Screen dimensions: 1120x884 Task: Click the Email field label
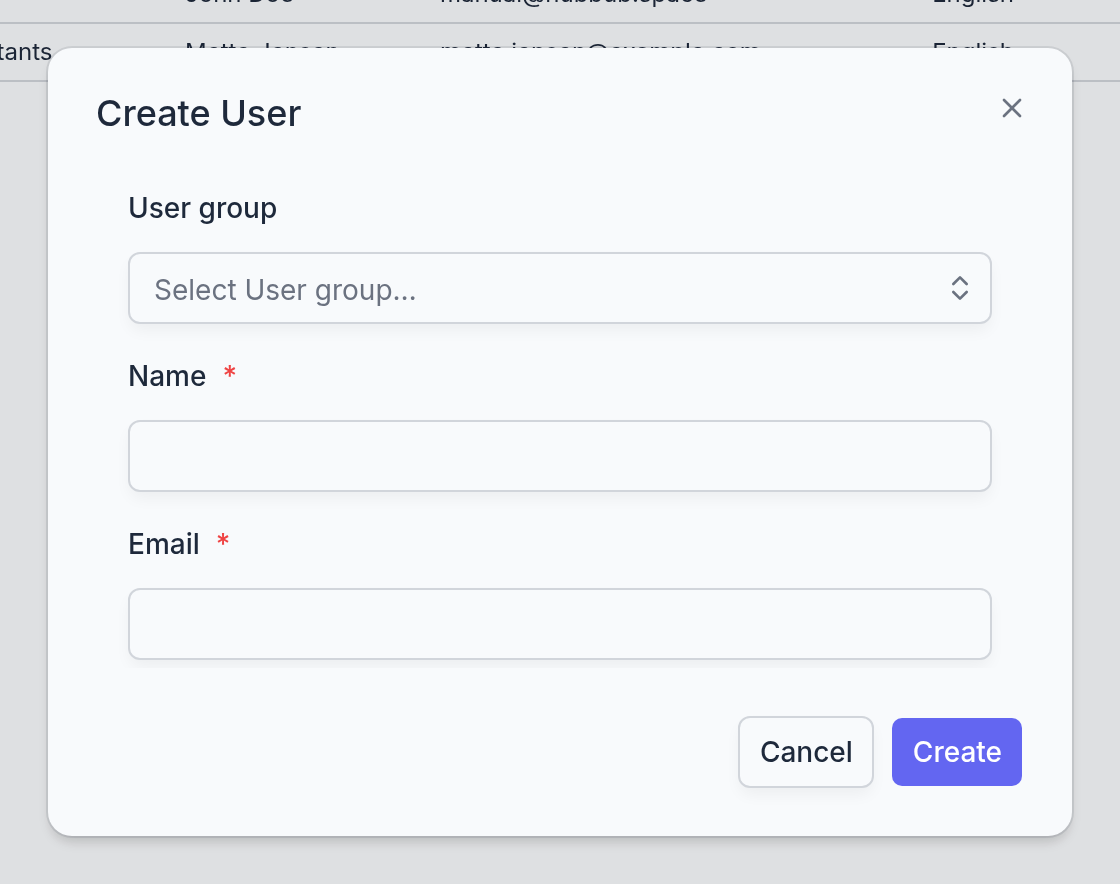pos(164,544)
